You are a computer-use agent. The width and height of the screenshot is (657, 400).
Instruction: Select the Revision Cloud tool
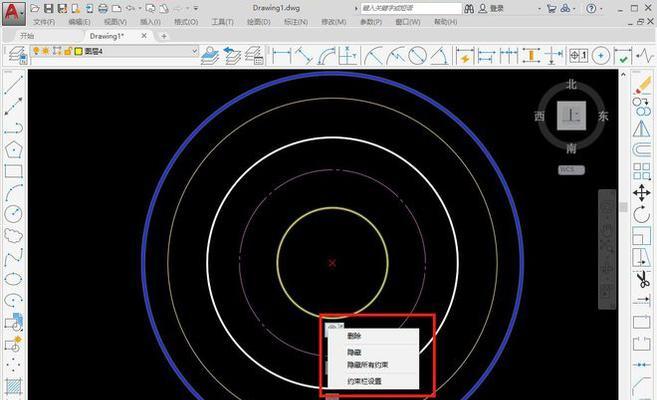point(13,235)
